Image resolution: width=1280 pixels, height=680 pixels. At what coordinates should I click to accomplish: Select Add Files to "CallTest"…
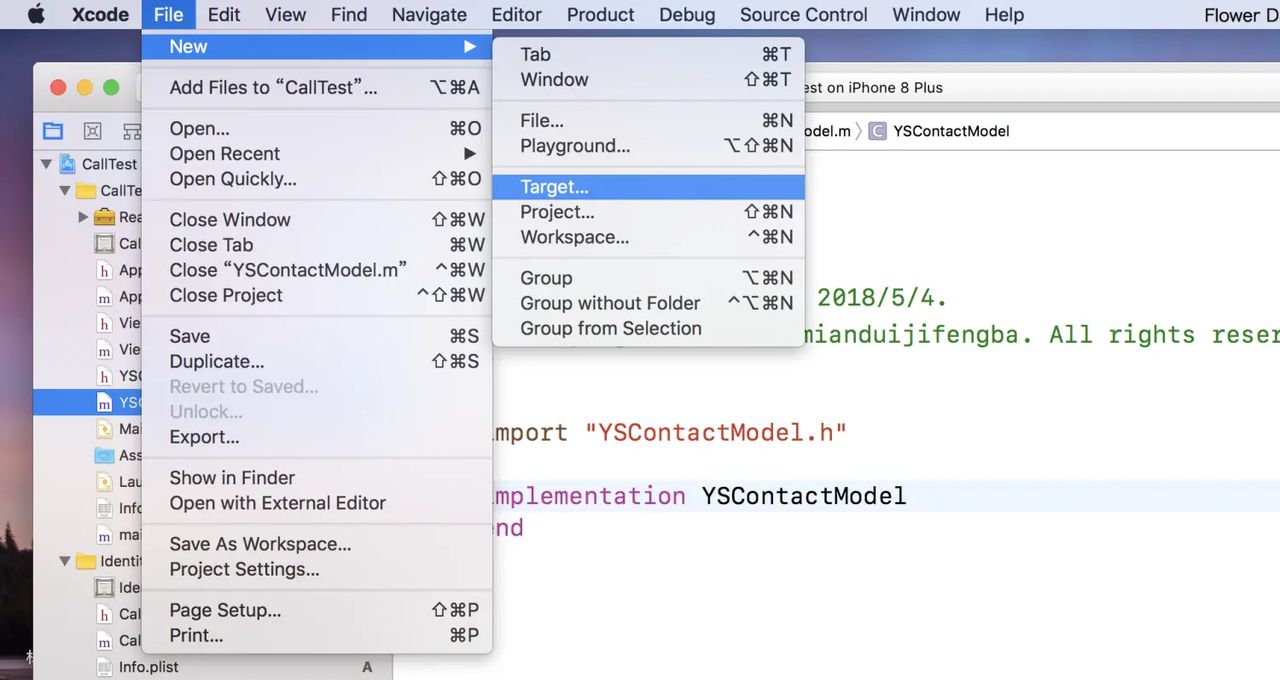317,88
